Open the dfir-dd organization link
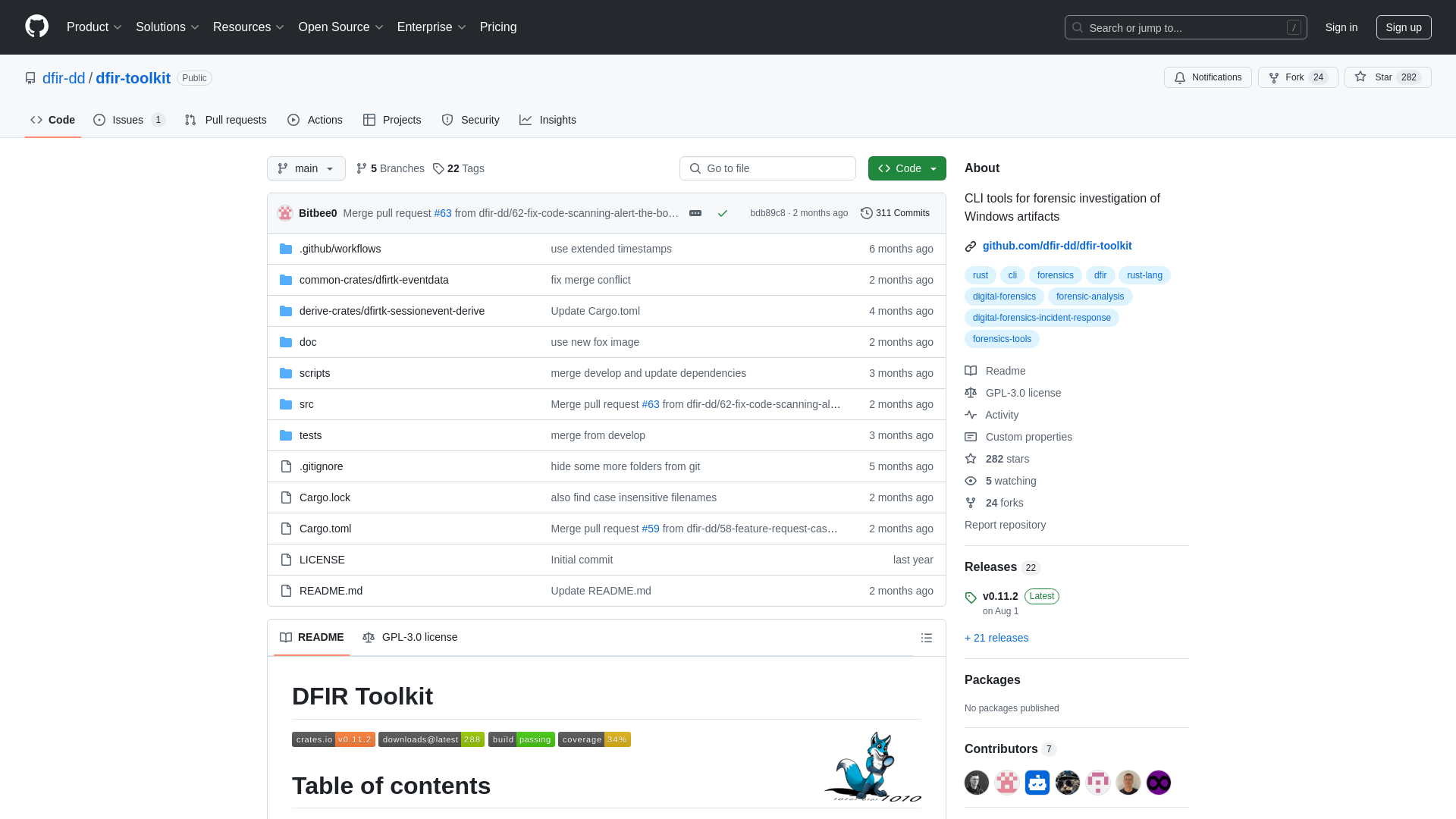1456x819 pixels. pos(64,78)
